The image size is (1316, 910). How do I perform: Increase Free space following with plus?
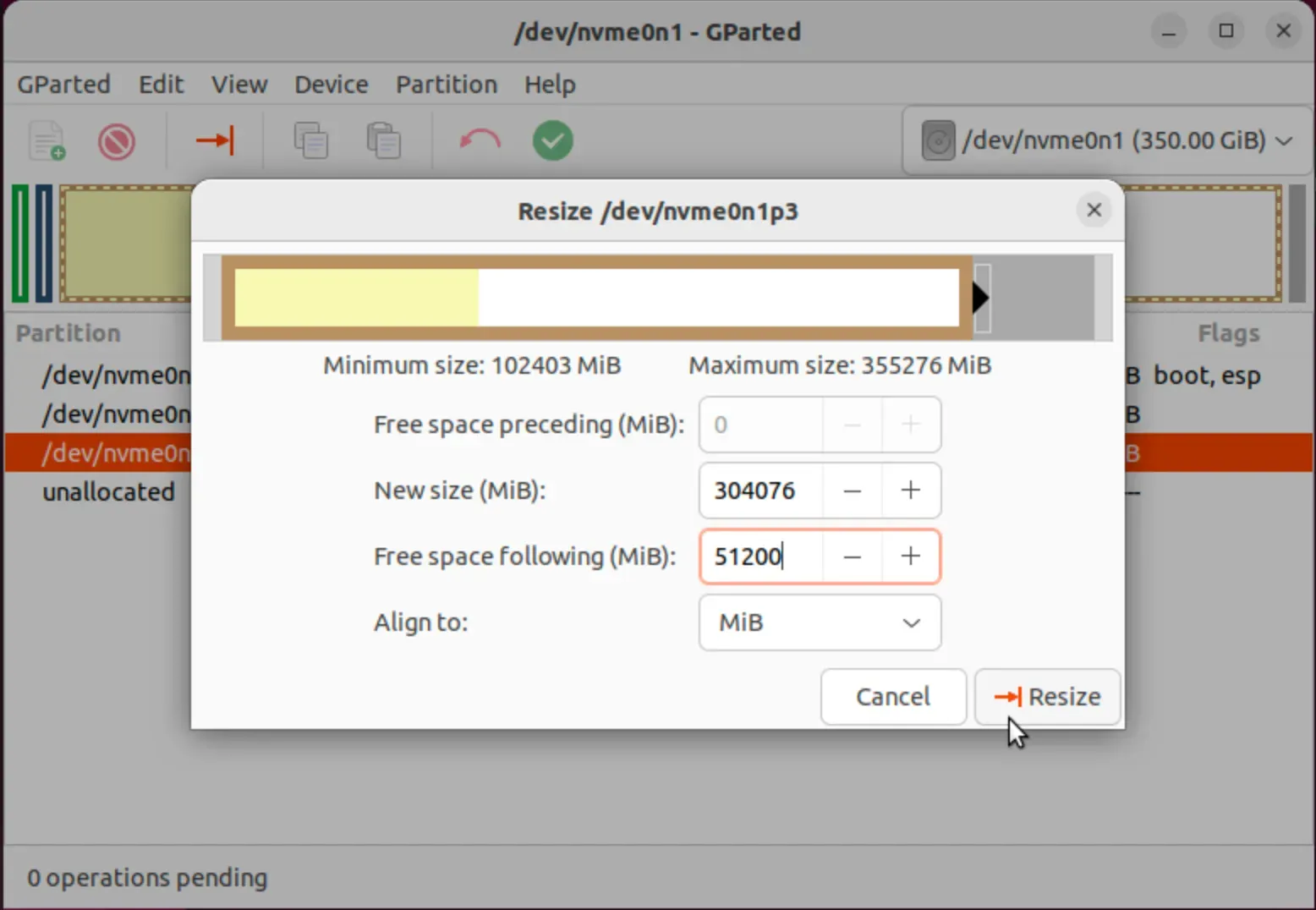(x=911, y=556)
